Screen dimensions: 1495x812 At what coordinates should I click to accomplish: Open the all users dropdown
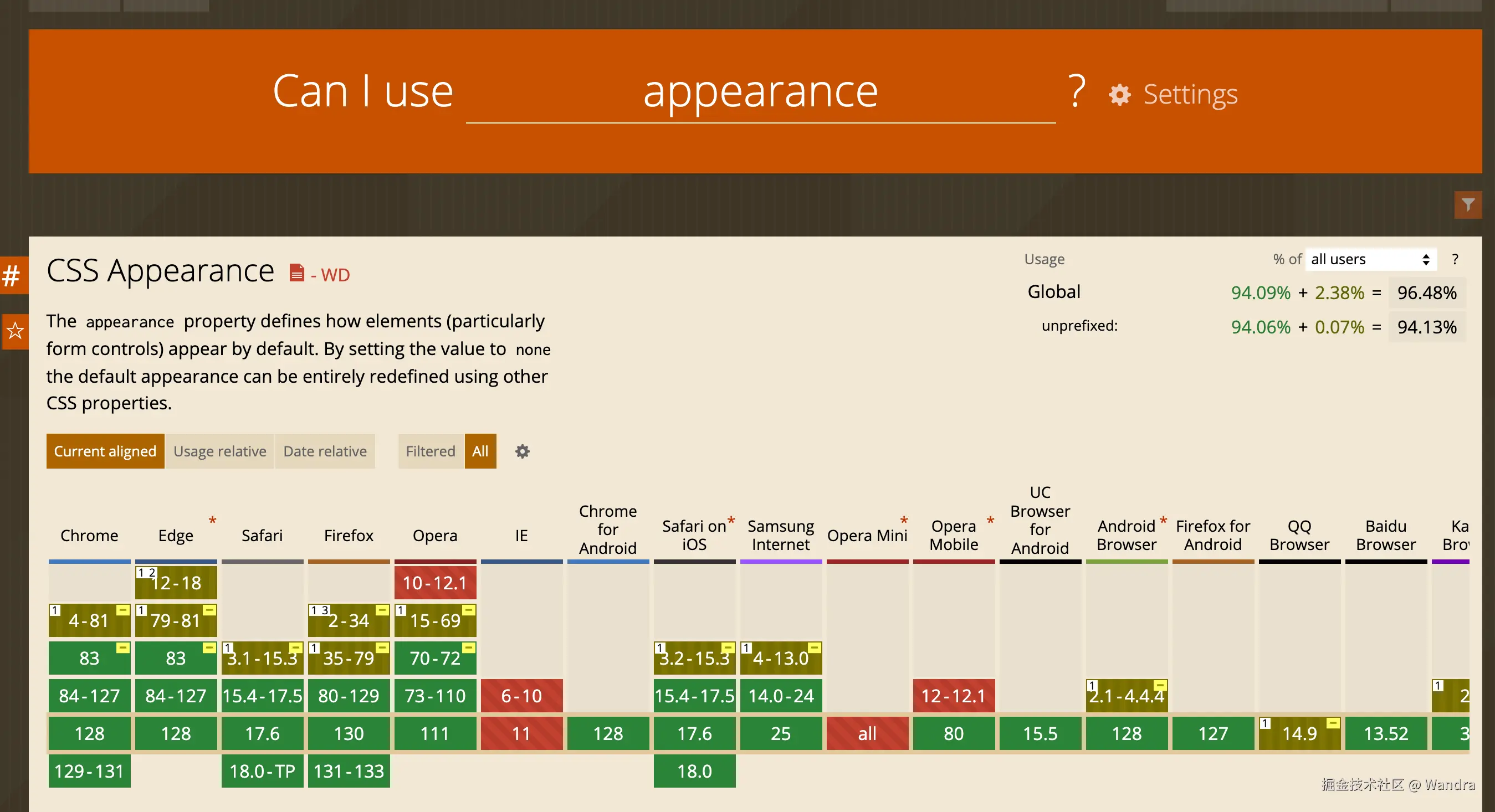[1370, 259]
